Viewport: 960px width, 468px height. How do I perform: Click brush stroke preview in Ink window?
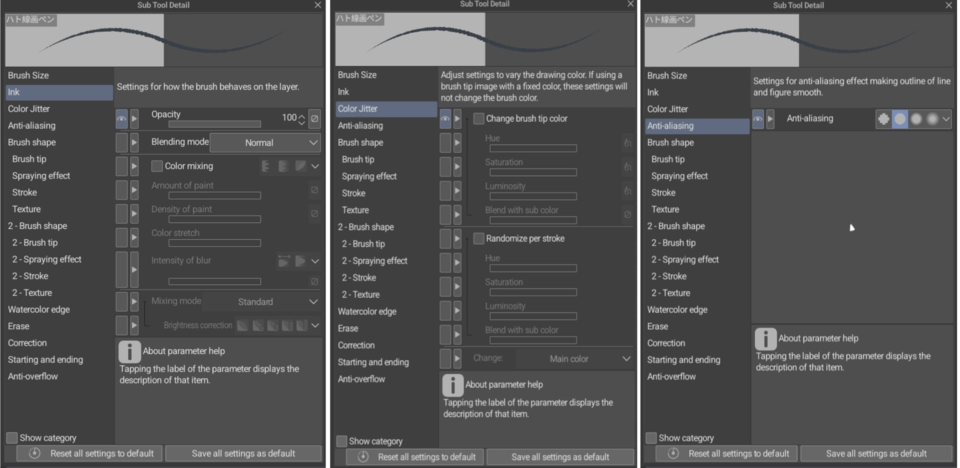point(165,40)
